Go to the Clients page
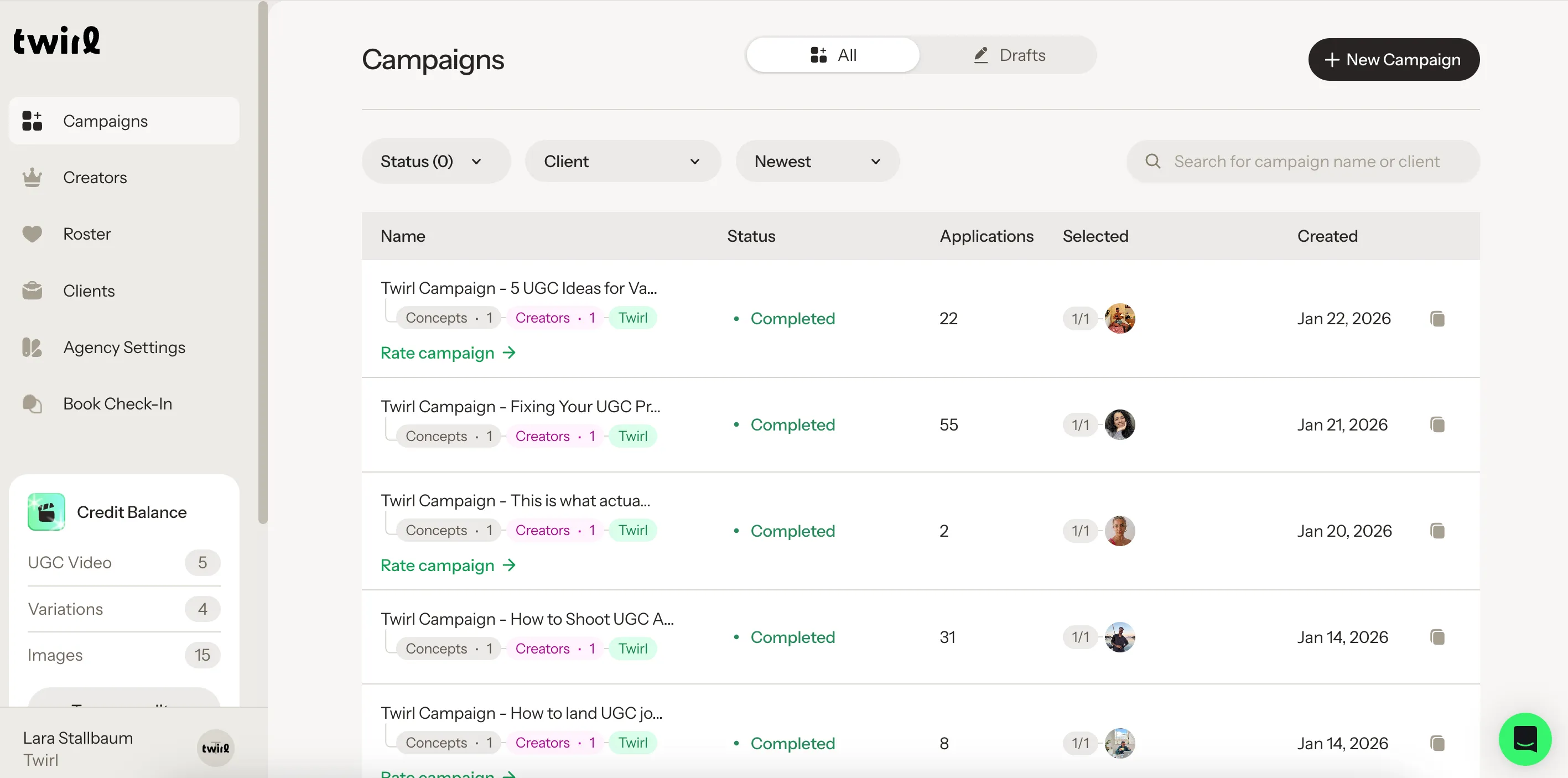Viewport: 1568px width, 778px height. (x=89, y=291)
